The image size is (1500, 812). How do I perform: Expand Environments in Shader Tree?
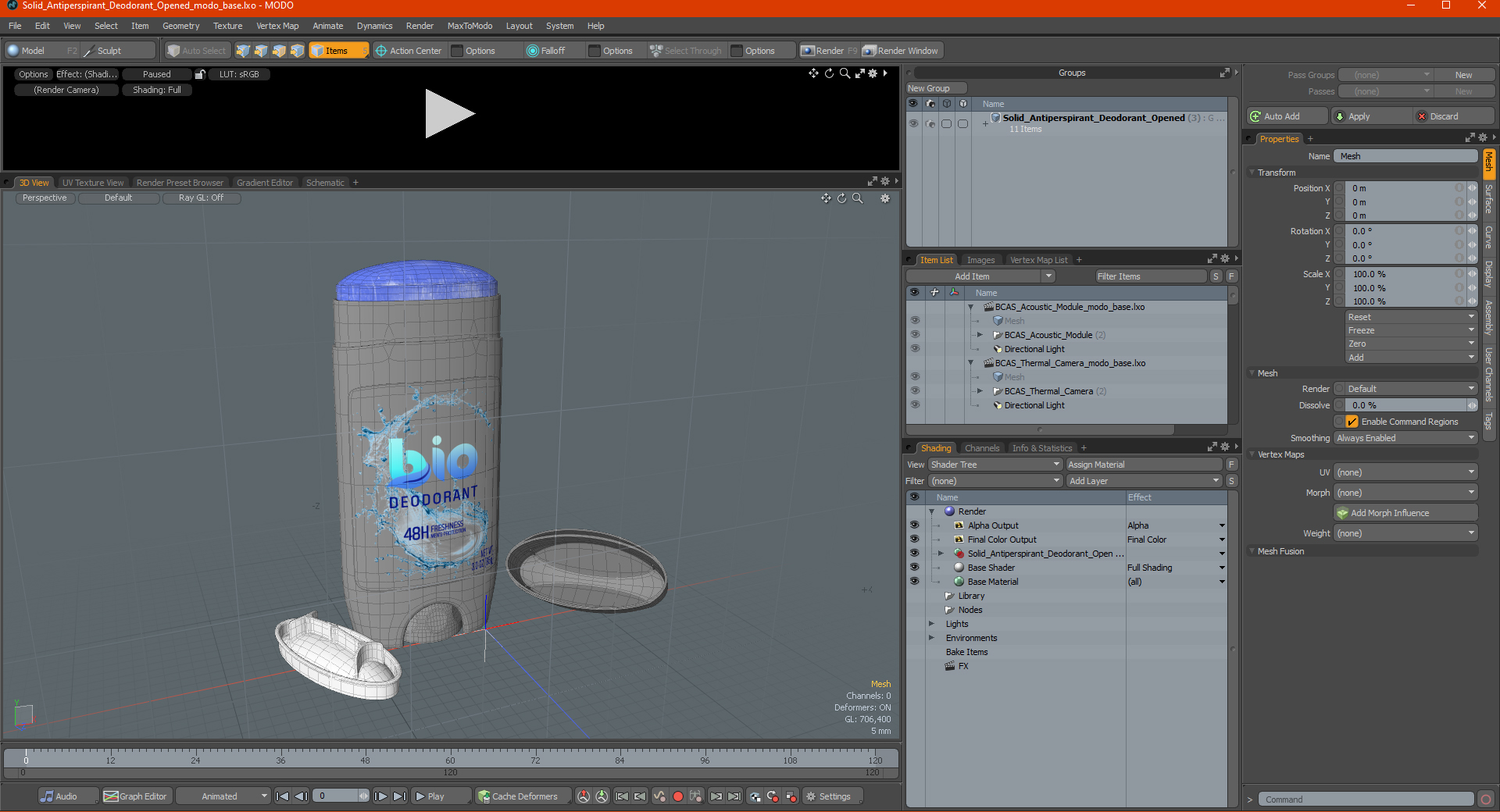point(931,638)
